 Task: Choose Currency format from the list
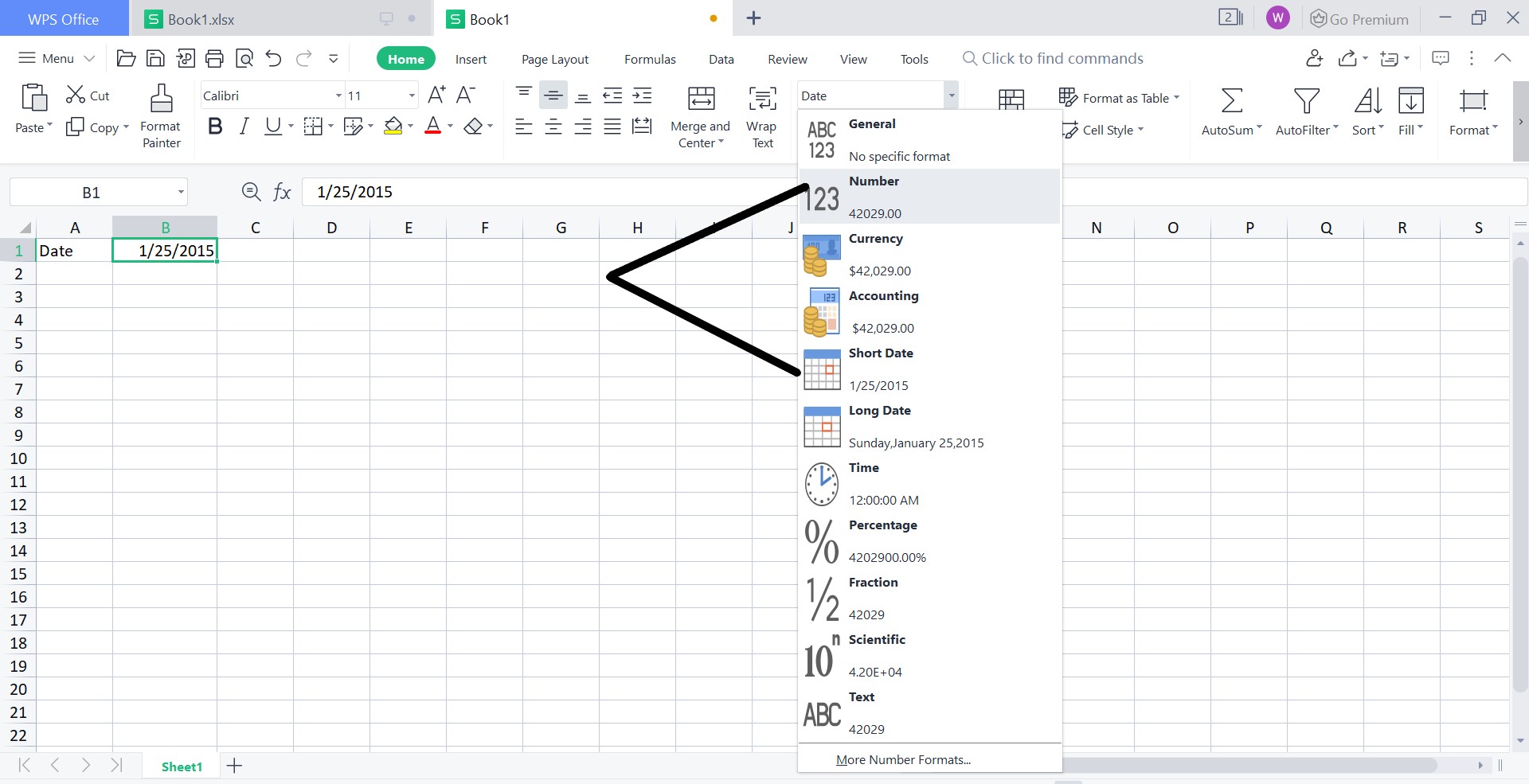click(x=892, y=253)
